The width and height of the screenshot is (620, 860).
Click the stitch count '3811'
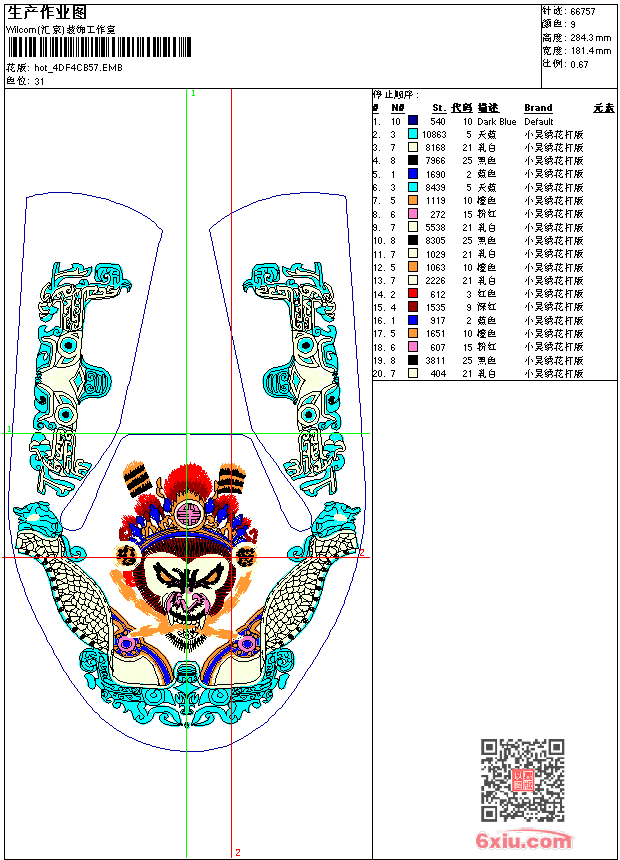435,361
